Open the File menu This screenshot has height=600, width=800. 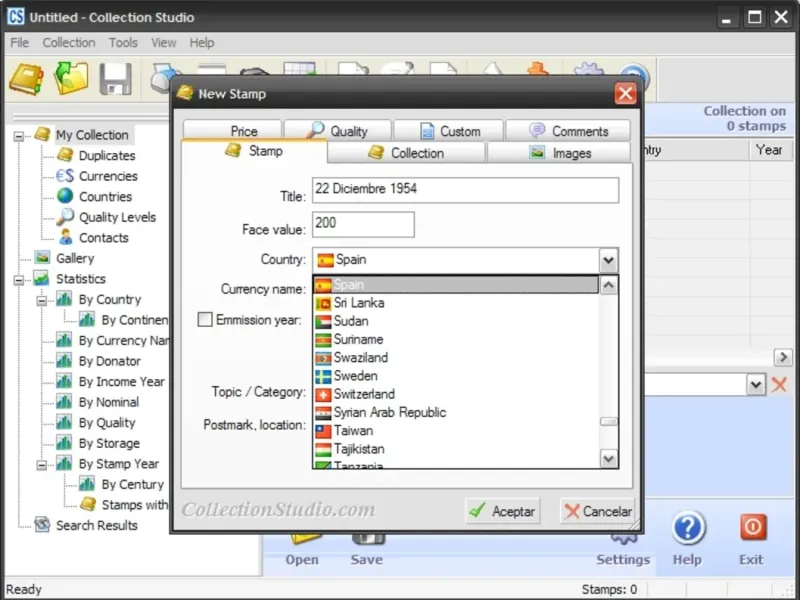pyautogui.click(x=20, y=42)
